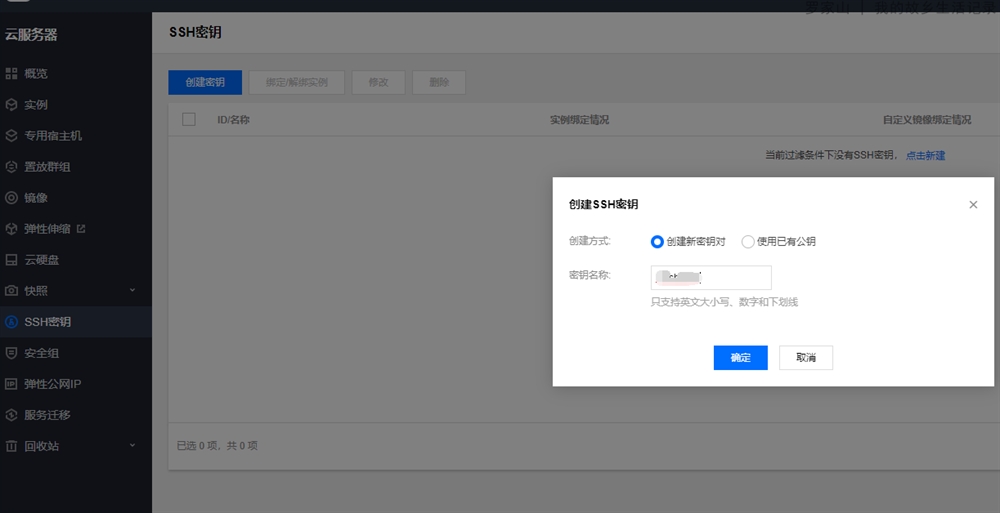1000x513 pixels.
Task: Open external link icon beside 弹性伸缩
Action: [x=81, y=229]
